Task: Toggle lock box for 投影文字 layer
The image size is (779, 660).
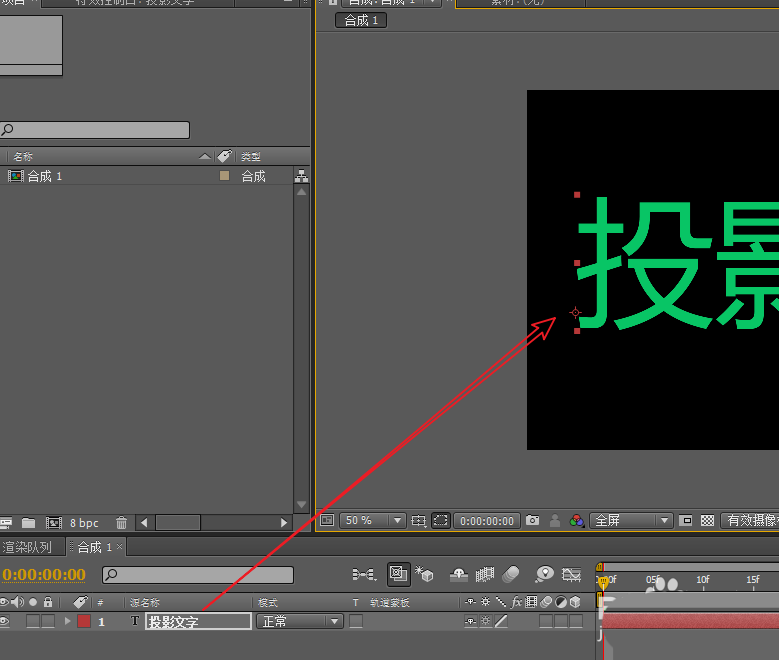Action: (x=48, y=621)
